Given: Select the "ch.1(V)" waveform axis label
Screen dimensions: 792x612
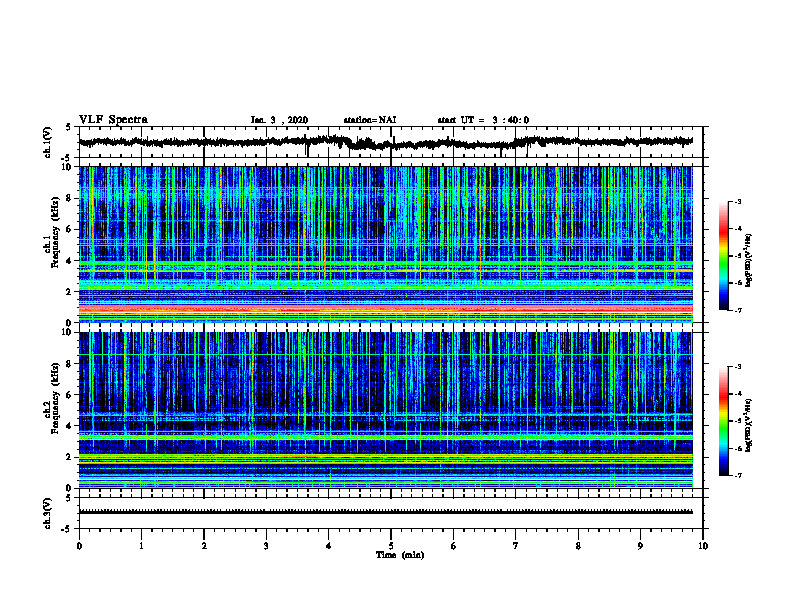Looking at the screenshot, I should pyautogui.click(x=47, y=142).
